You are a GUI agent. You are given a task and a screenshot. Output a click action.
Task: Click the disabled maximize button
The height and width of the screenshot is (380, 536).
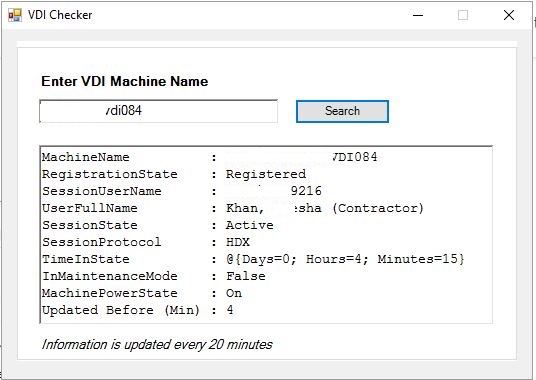click(463, 15)
